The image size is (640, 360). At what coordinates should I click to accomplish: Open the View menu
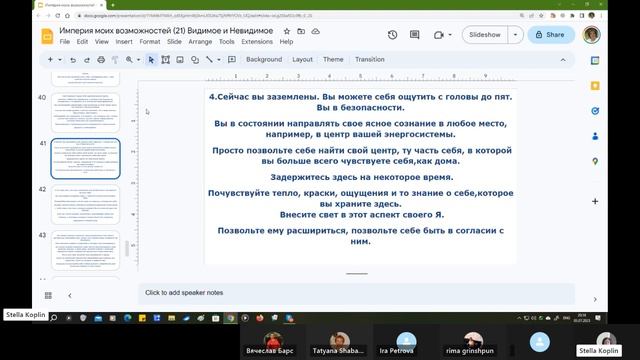102,42
